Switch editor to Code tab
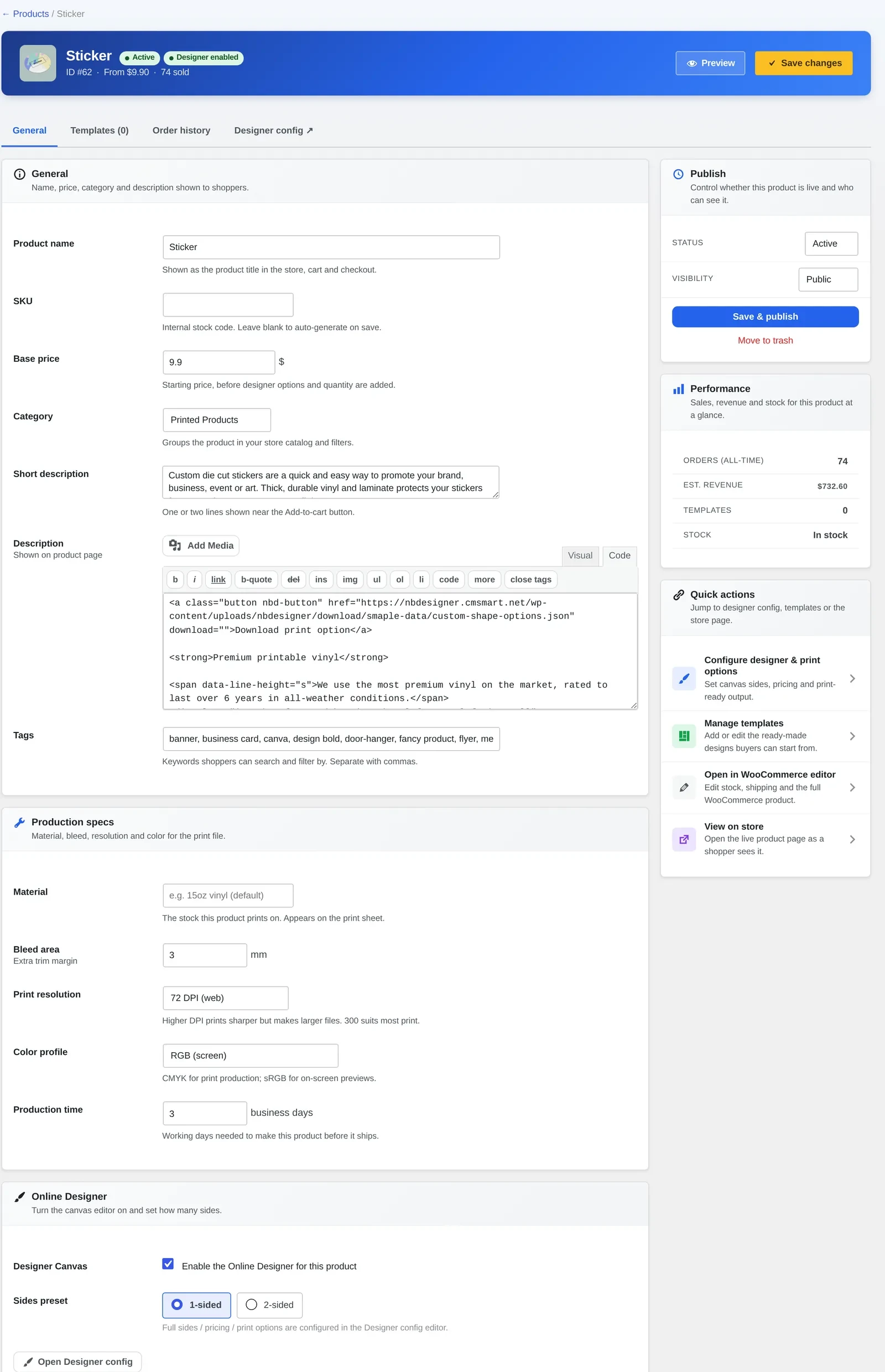Screen dimensions: 885x1372 tap(619, 556)
